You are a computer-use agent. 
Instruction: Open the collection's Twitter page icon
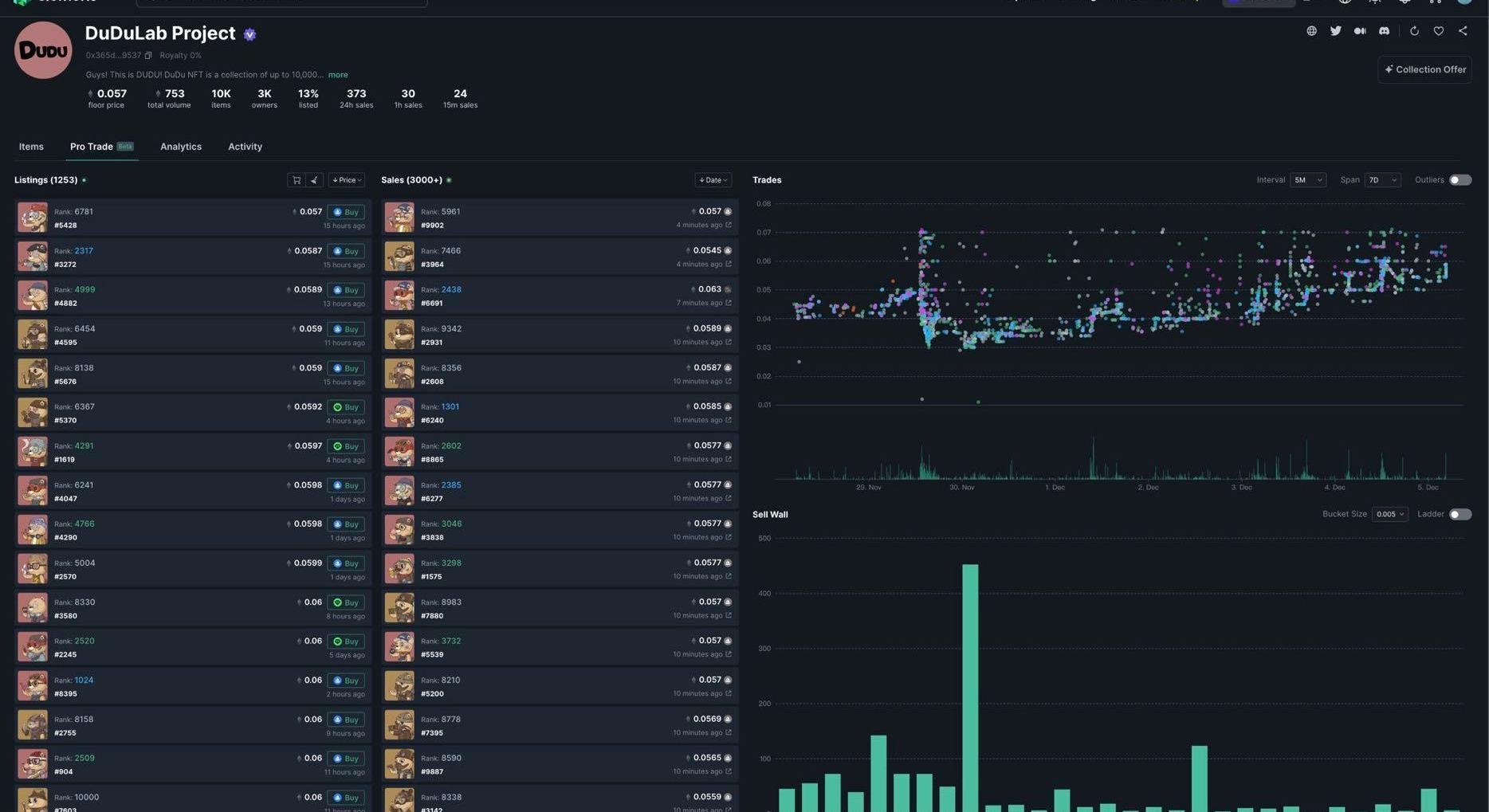click(1335, 31)
